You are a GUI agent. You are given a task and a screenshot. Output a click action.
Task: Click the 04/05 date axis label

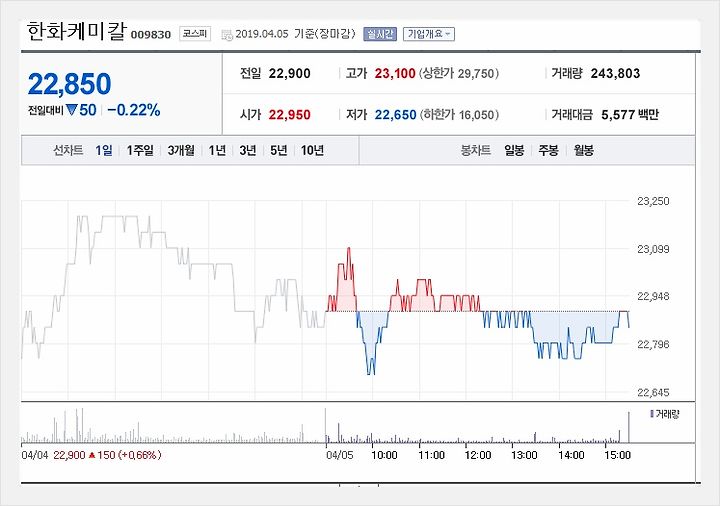click(340, 455)
